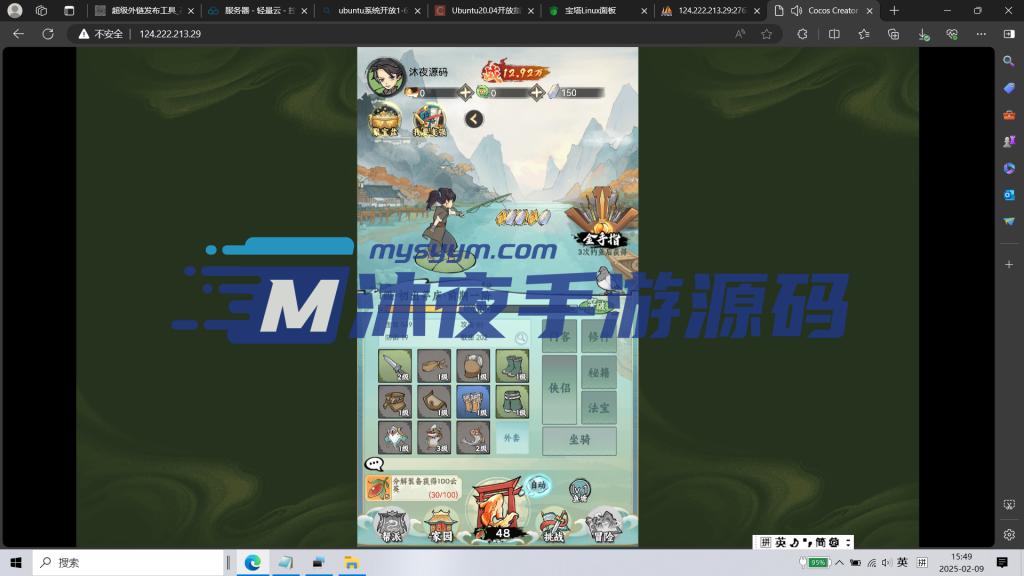
Task: Open the 挑战 challenge icon
Action: pyautogui.click(x=553, y=524)
